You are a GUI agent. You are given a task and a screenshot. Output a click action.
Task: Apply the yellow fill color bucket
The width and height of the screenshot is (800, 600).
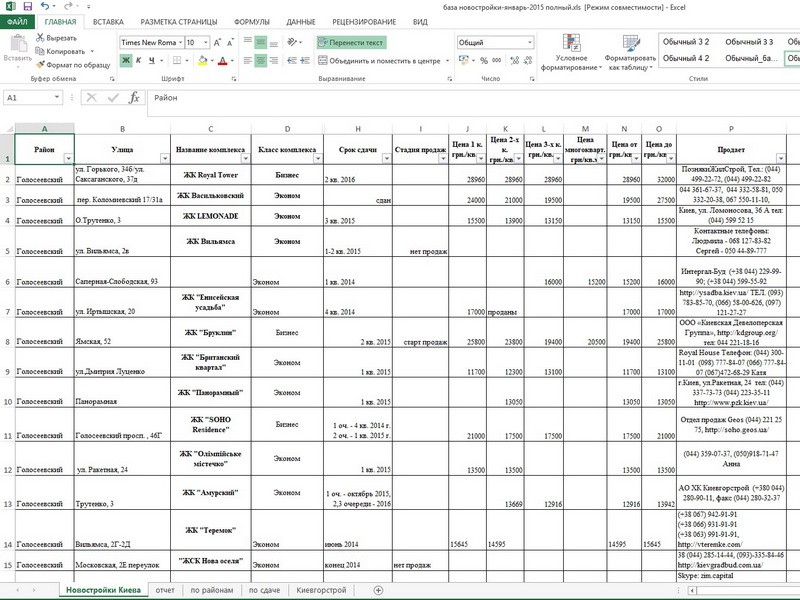pyautogui.click(x=203, y=60)
